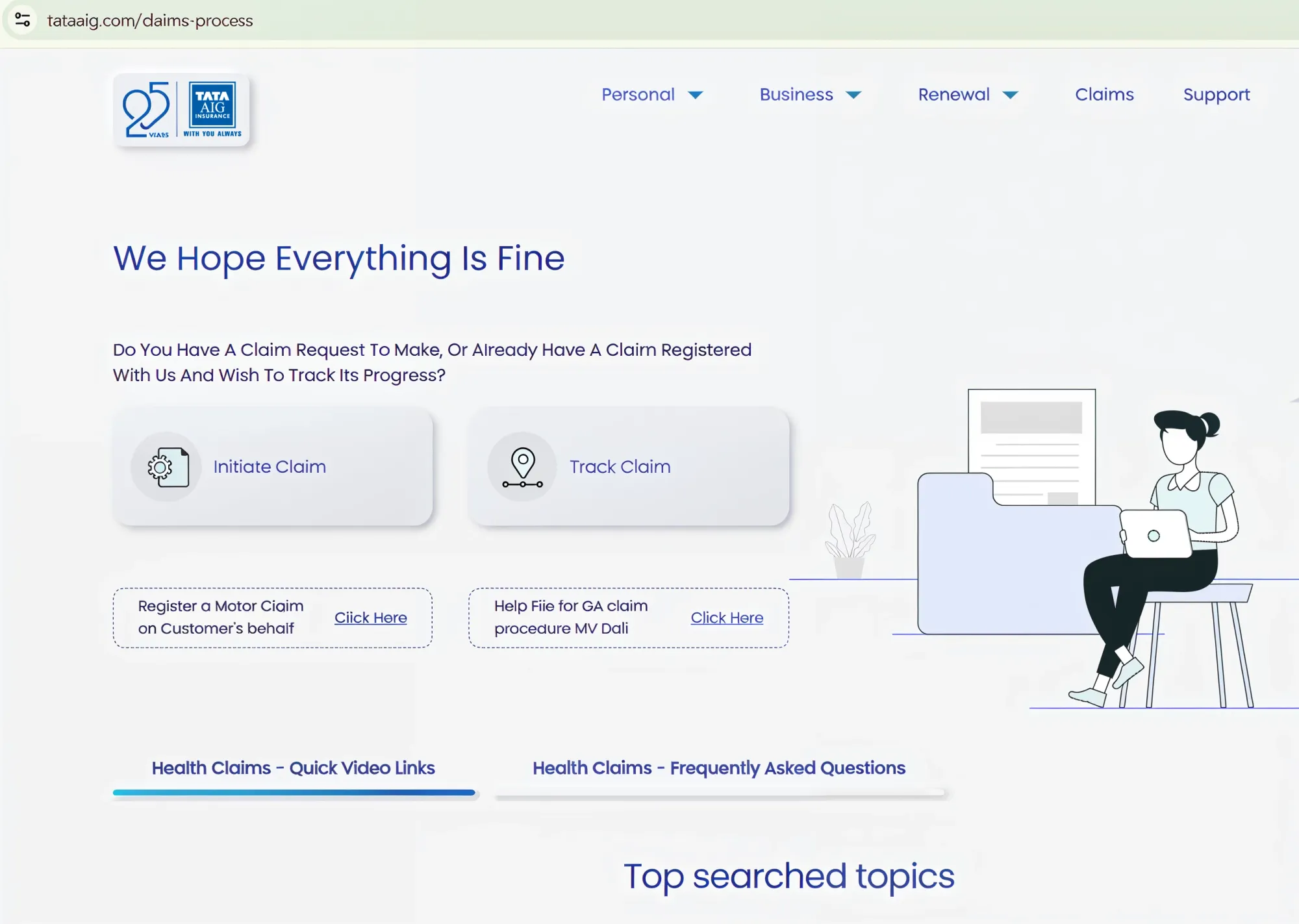Switch to Health Claims Frequently Asked Questions tab
Viewport: 1299px width, 924px height.
point(719,768)
